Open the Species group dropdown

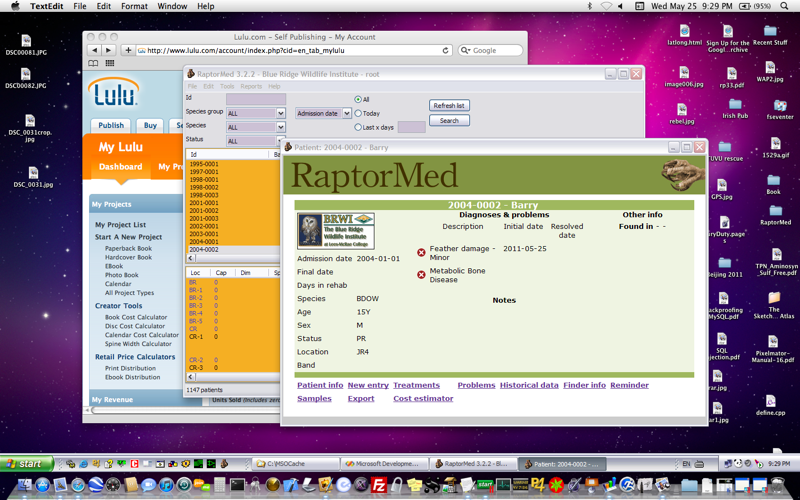point(256,113)
